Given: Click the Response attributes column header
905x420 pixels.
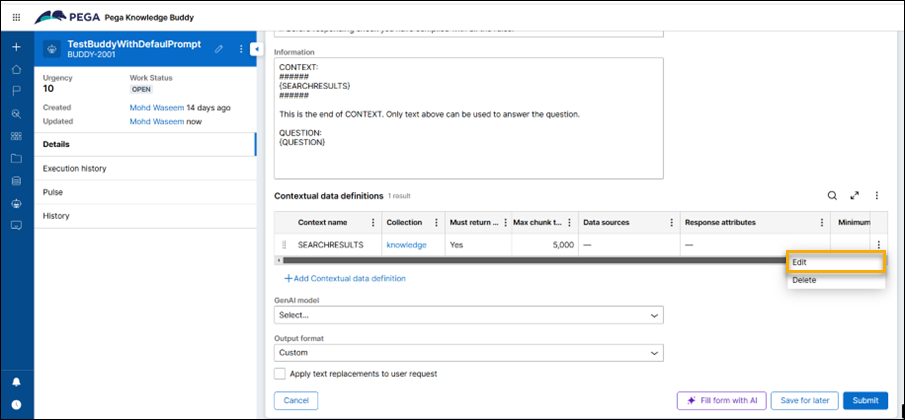Looking at the screenshot, I should tap(720, 223).
